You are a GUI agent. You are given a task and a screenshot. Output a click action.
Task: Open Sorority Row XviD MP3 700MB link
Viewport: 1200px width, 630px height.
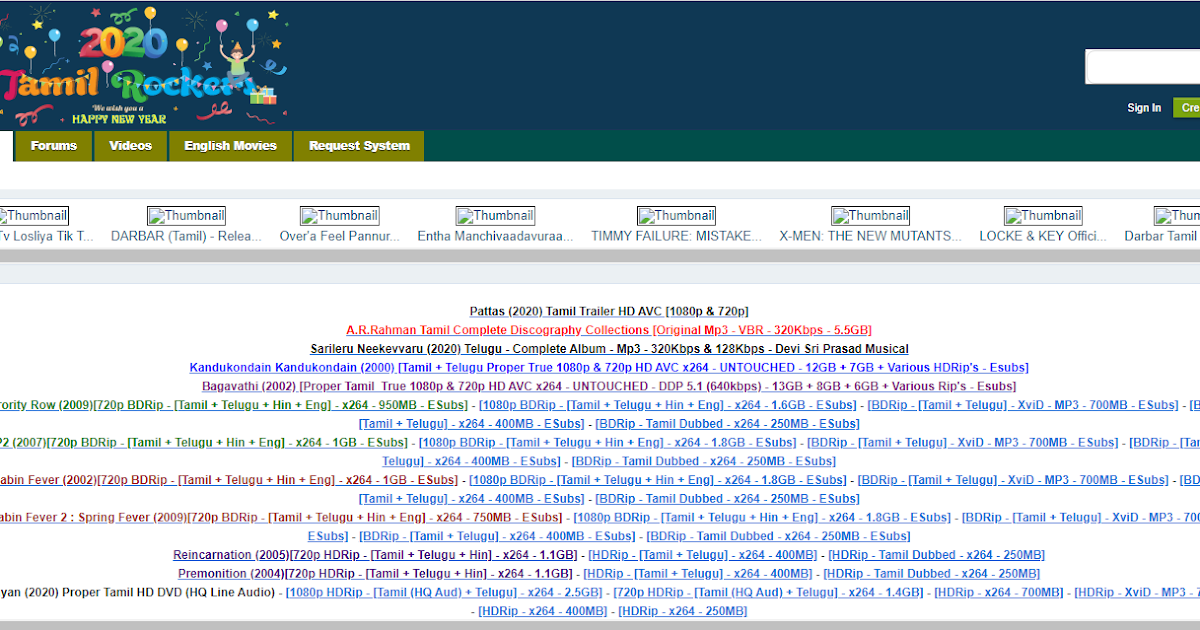pyautogui.click(x=1023, y=405)
